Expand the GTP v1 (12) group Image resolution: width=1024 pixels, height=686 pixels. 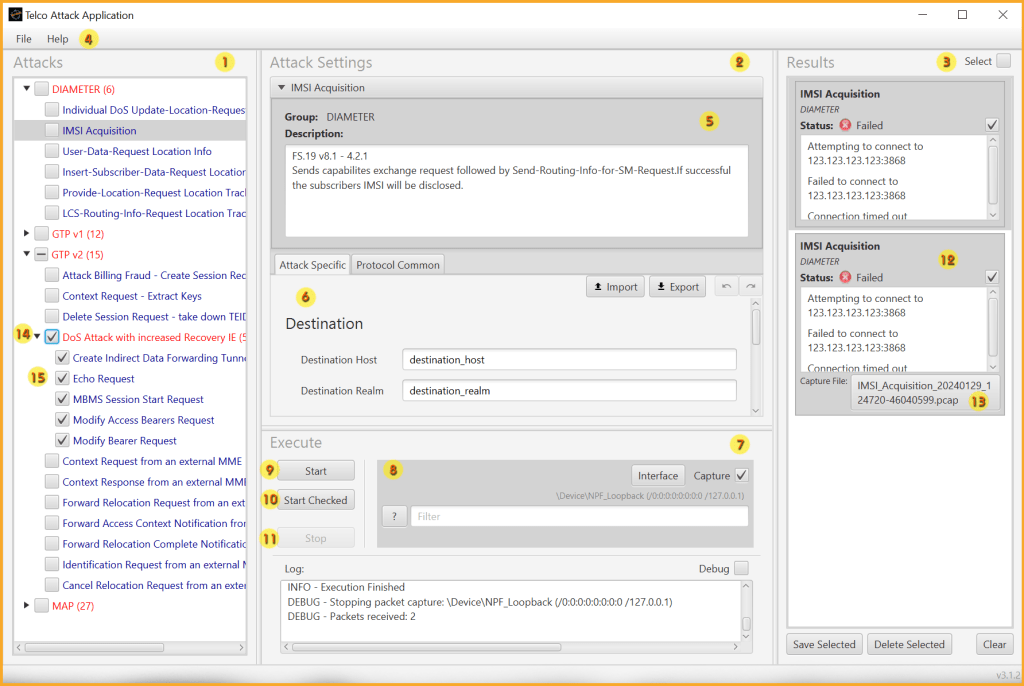click(x=27, y=234)
